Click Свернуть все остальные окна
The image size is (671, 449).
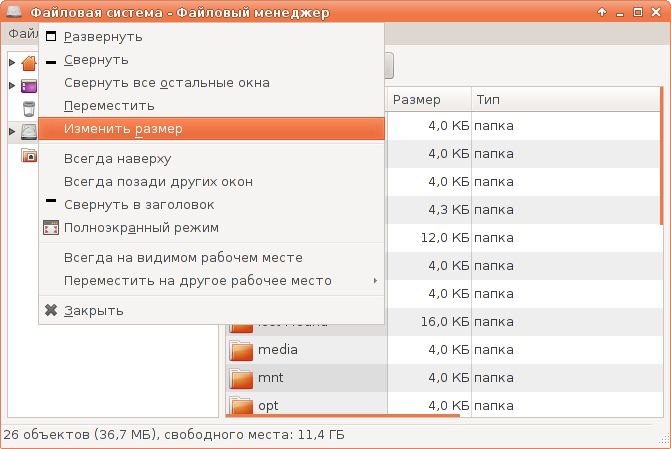click(x=211, y=83)
